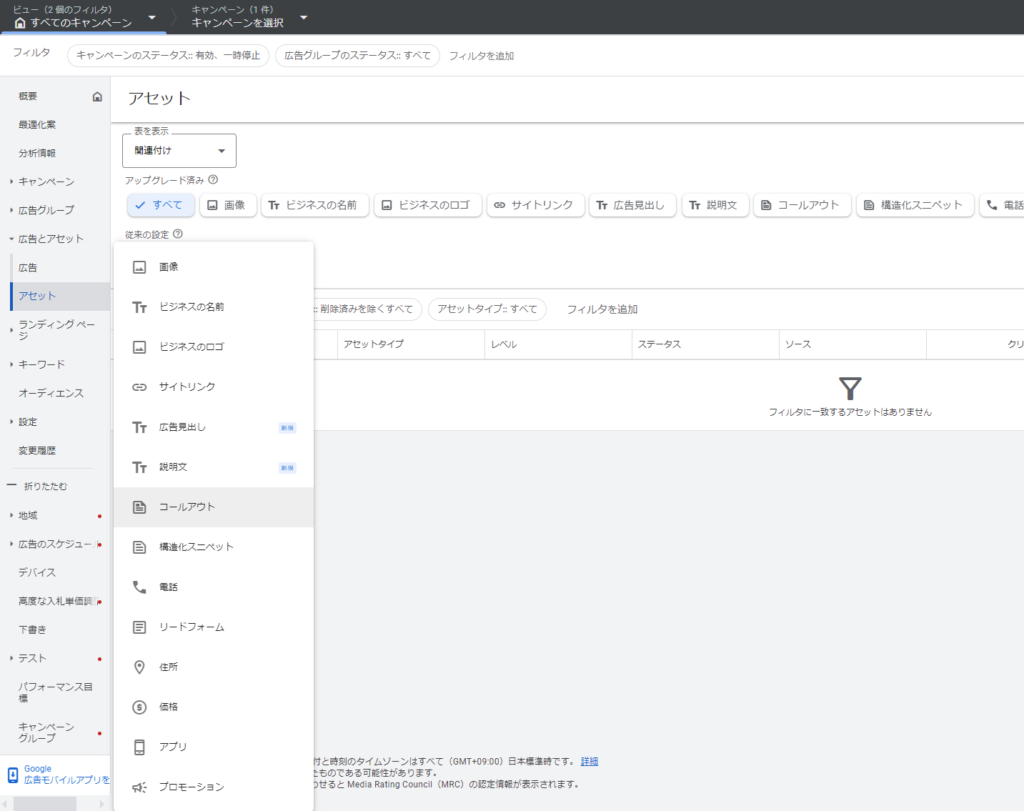1024x811 pixels.
Task: Click the help icon next to 従来の設定
Action: (178, 234)
